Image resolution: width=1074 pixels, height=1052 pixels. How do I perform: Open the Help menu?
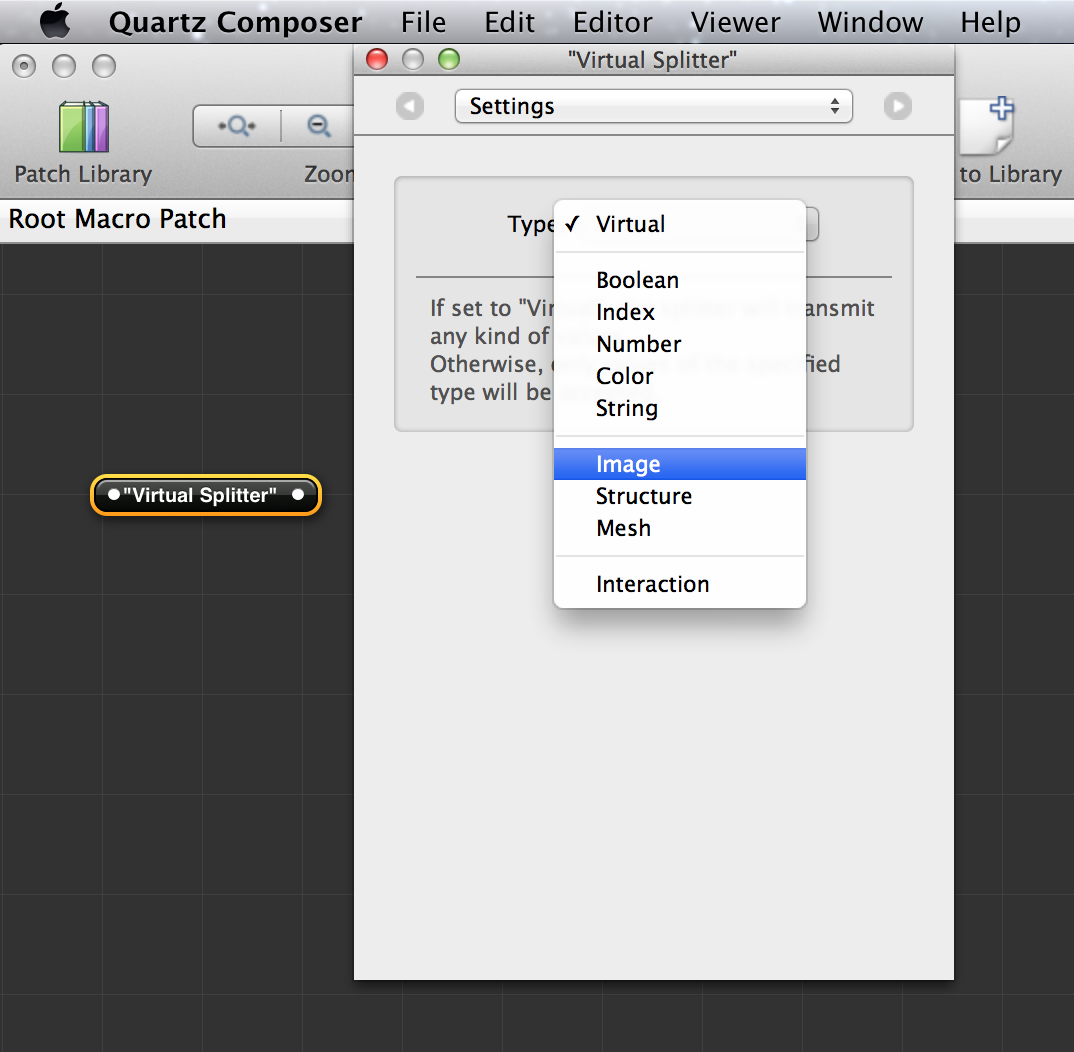click(x=990, y=22)
